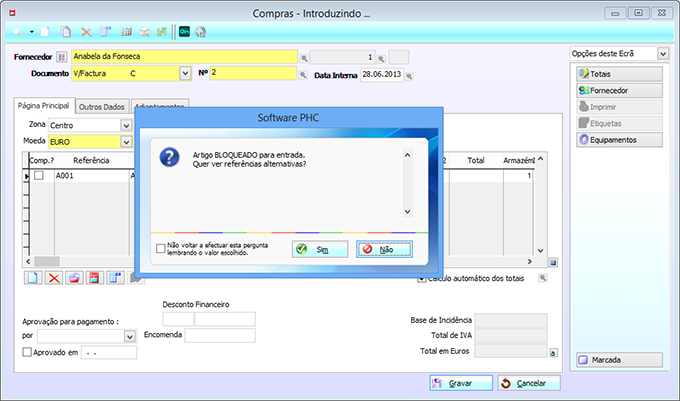Click the table grid toolbar icon

[x=127, y=32]
